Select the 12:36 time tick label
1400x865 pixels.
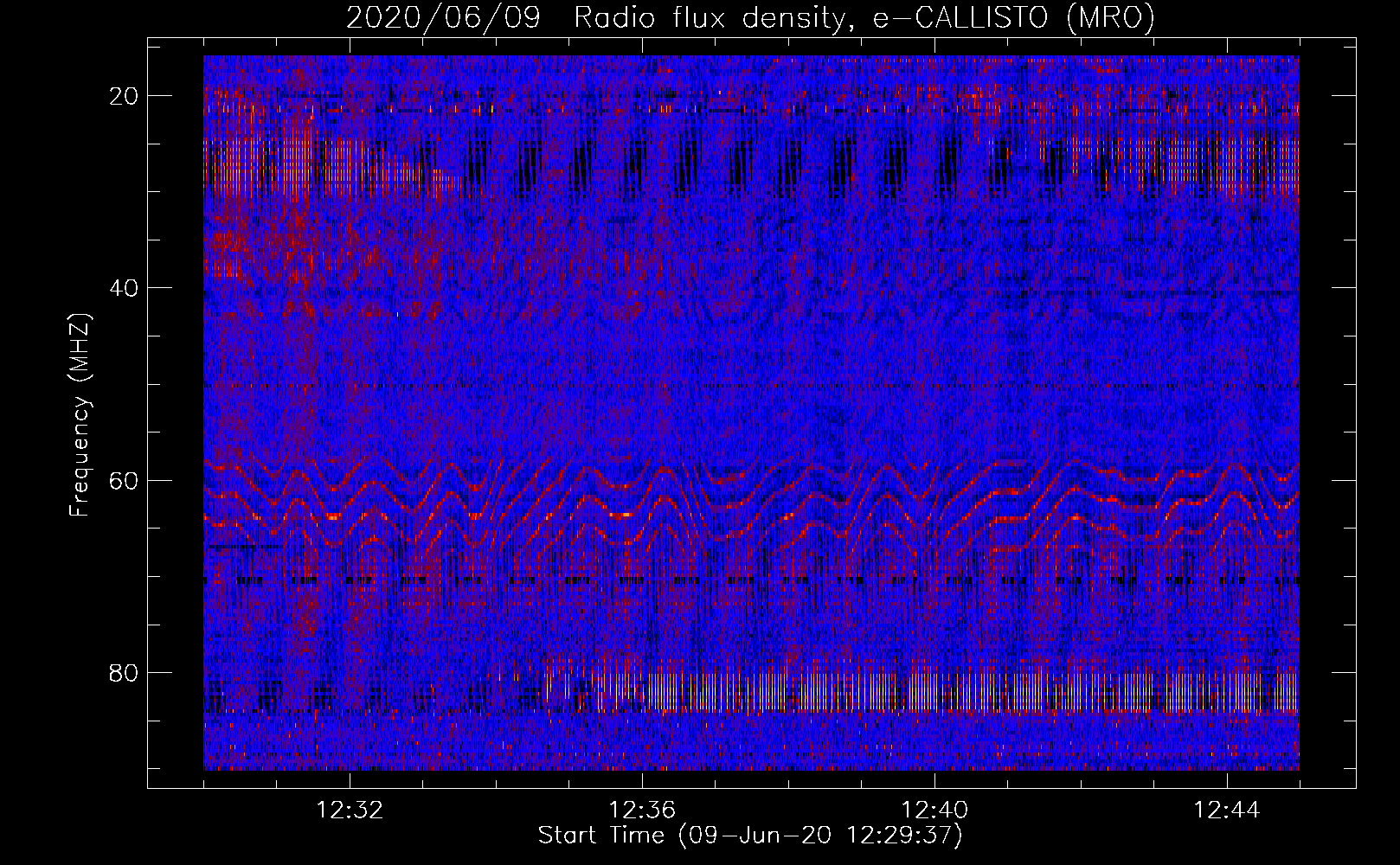(x=642, y=811)
